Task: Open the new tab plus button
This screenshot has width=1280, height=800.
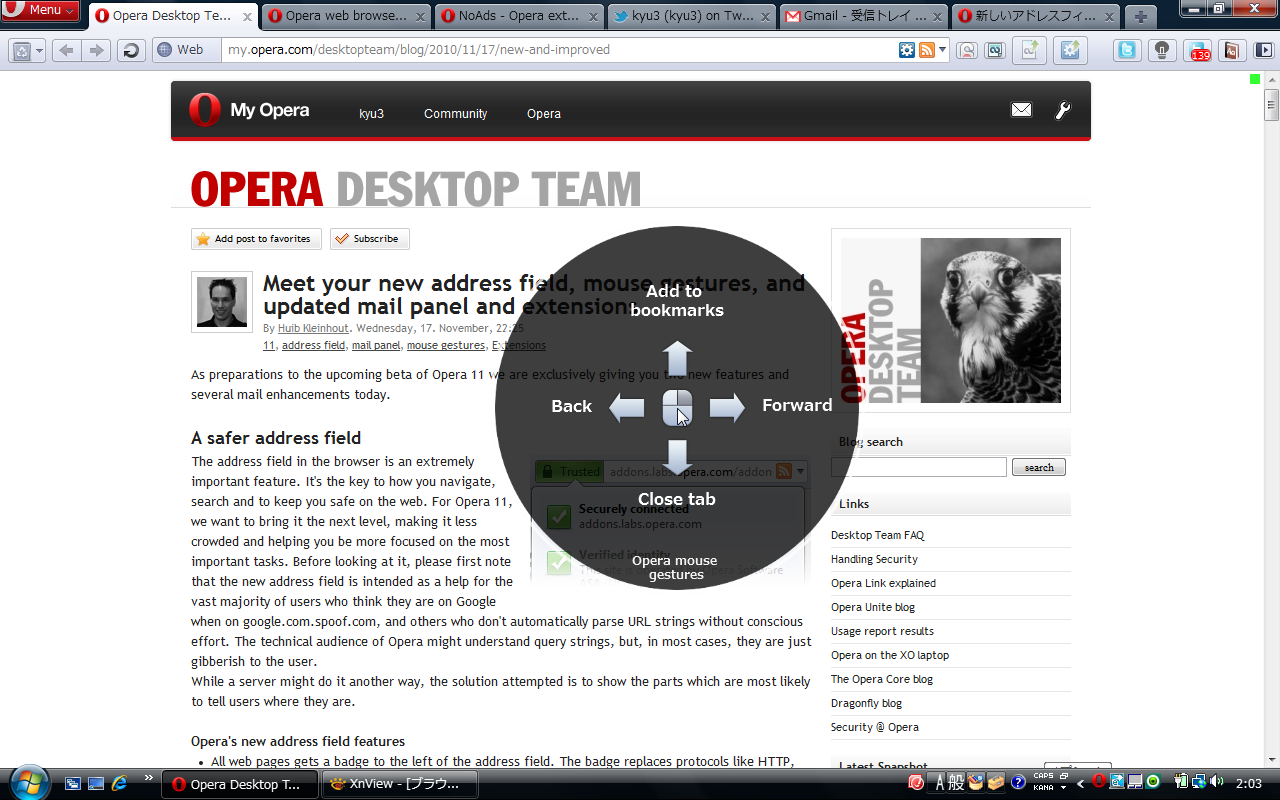Action: click(1140, 16)
